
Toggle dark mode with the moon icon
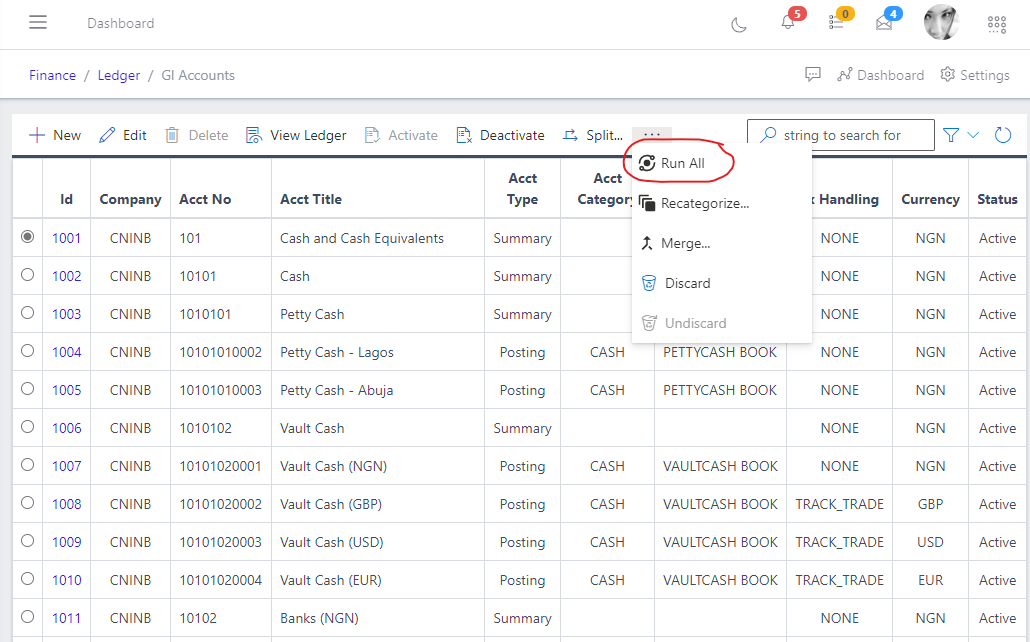point(738,23)
